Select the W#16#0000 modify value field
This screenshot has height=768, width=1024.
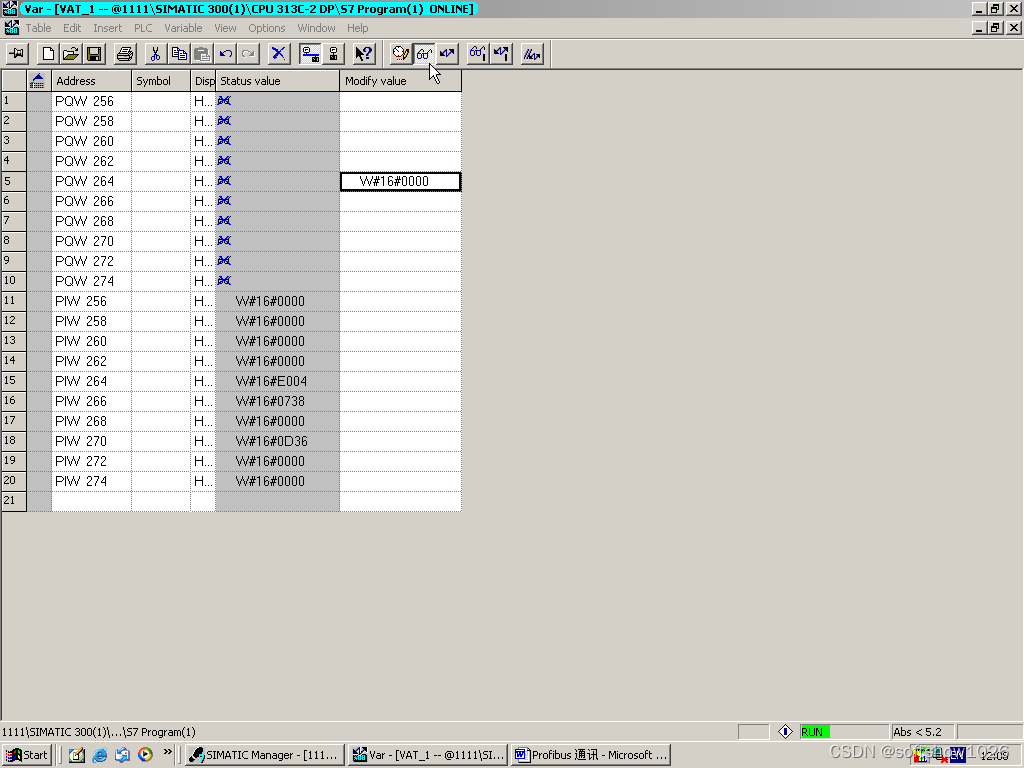click(x=400, y=181)
